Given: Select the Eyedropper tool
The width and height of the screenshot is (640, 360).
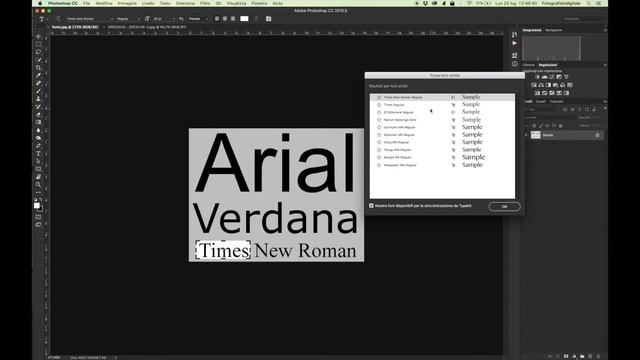Looking at the screenshot, I should coord(38,75).
